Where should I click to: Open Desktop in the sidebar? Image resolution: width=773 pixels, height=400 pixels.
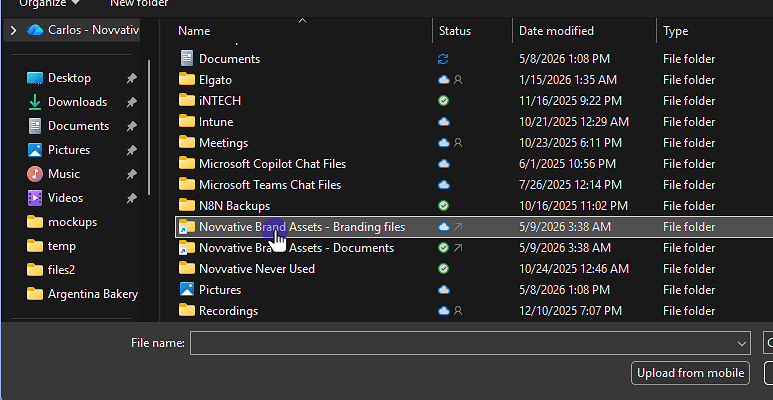(69, 78)
